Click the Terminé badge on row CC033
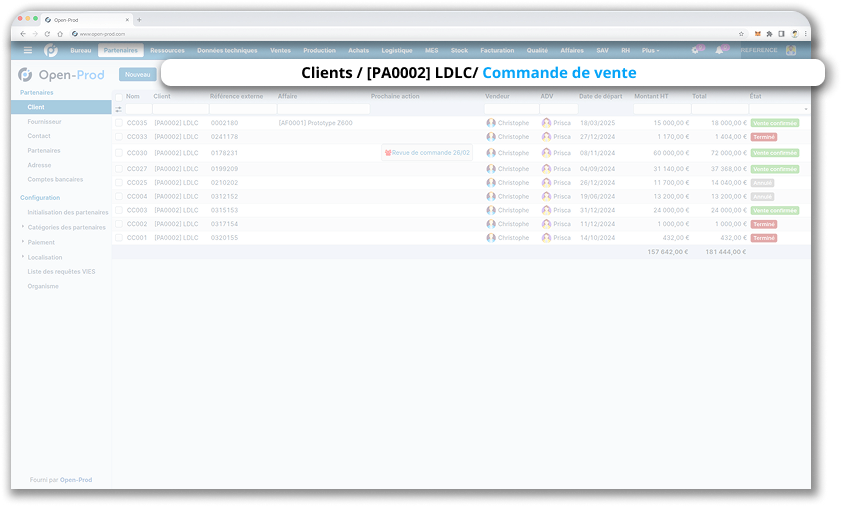The width and height of the screenshot is (842, 506). [764, 137]
